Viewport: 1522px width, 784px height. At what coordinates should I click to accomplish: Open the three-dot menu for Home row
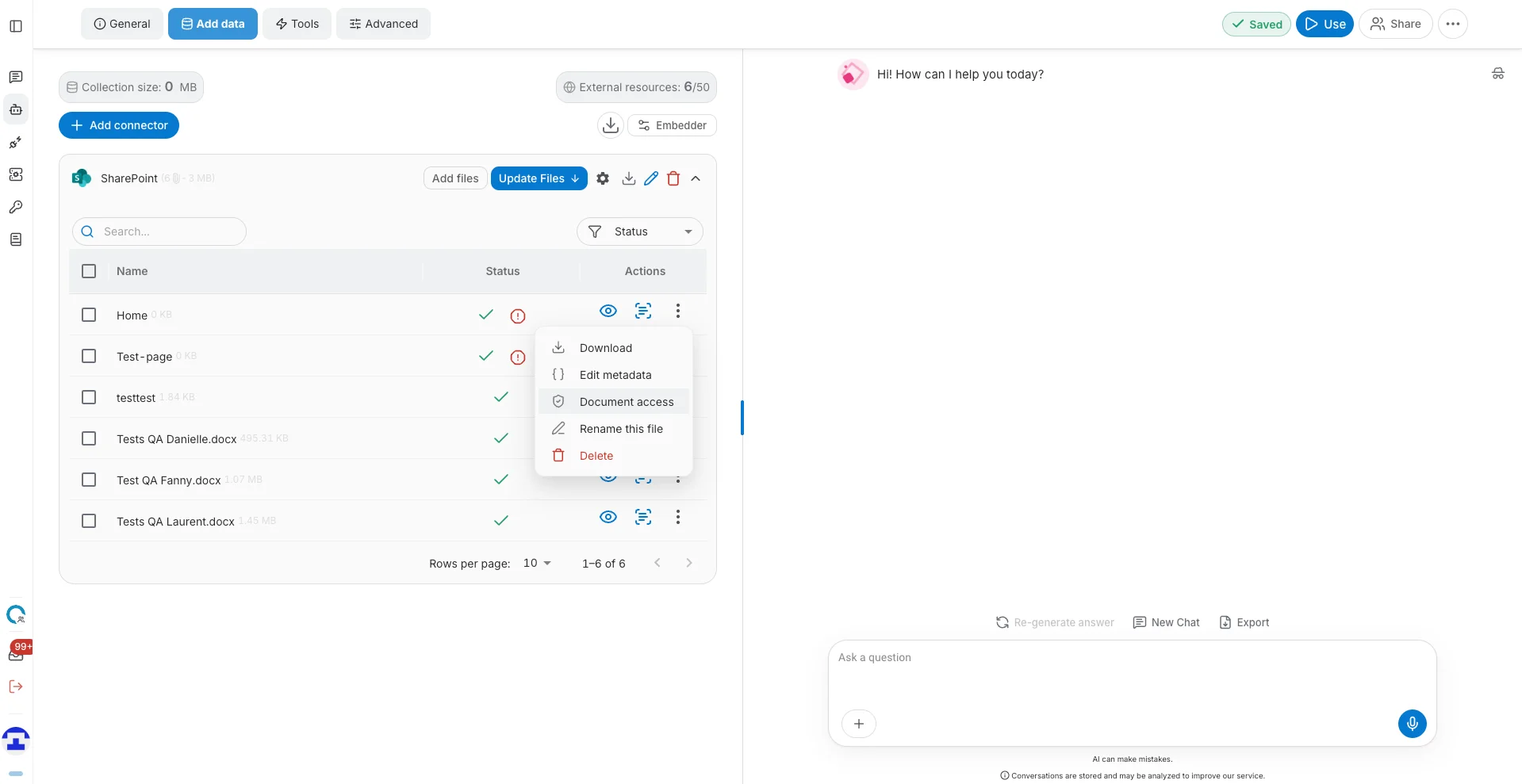coord(678,311)
